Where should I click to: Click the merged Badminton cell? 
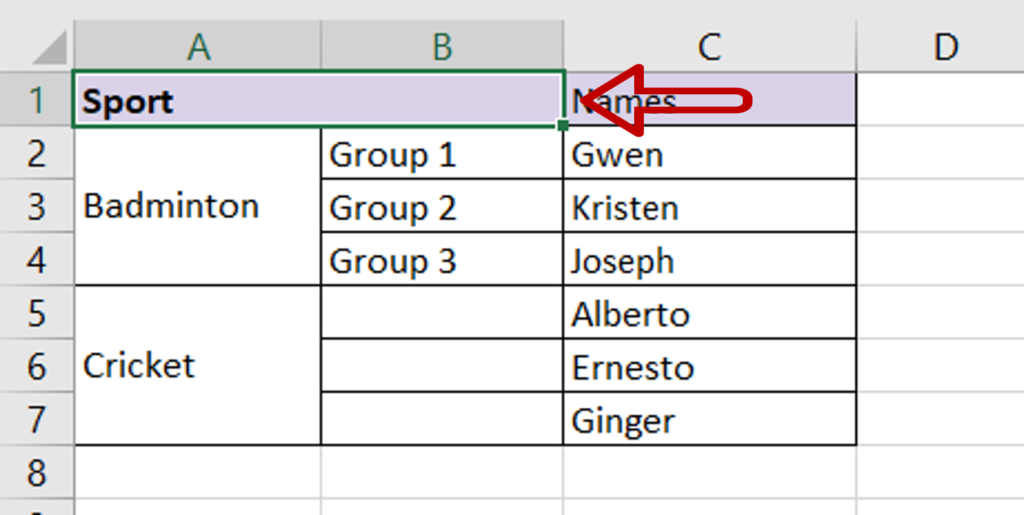pos(198,206)
